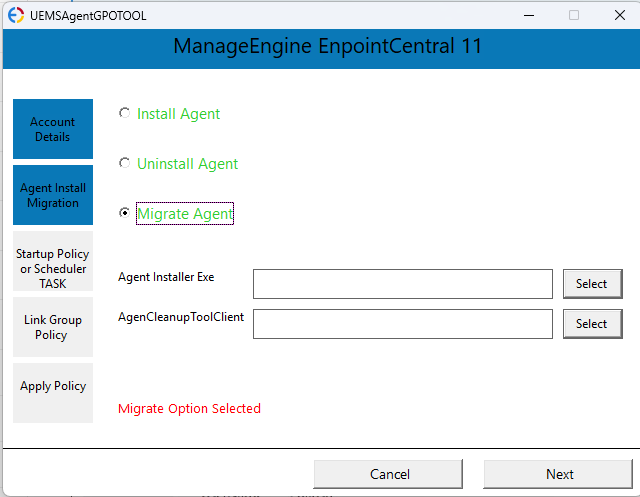Select the Install Agent radio button
Viewport: 640px width, 497px height.
pyautogui.click(x=124, y=113)
